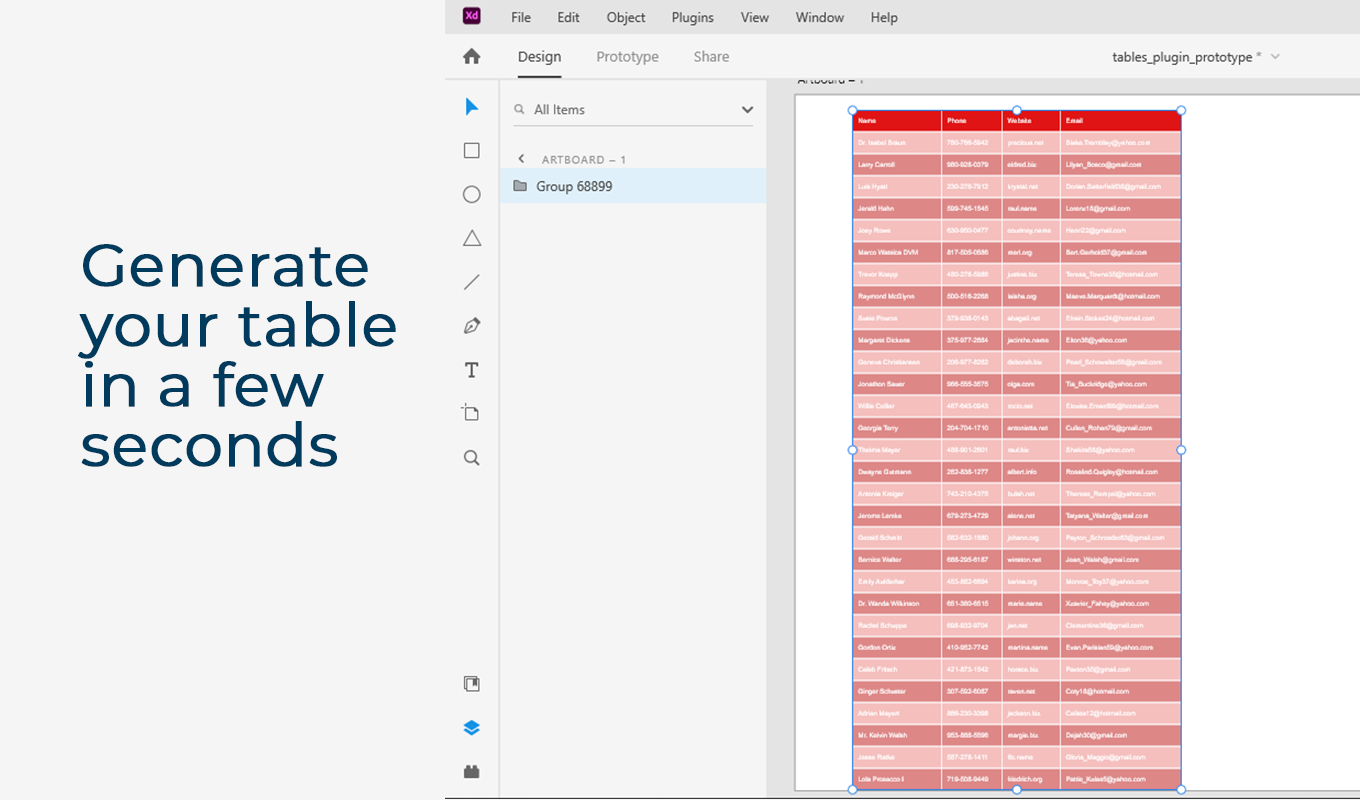Open the Object menu
This screenshot has width=1360, height=800.
pos(626,17)
